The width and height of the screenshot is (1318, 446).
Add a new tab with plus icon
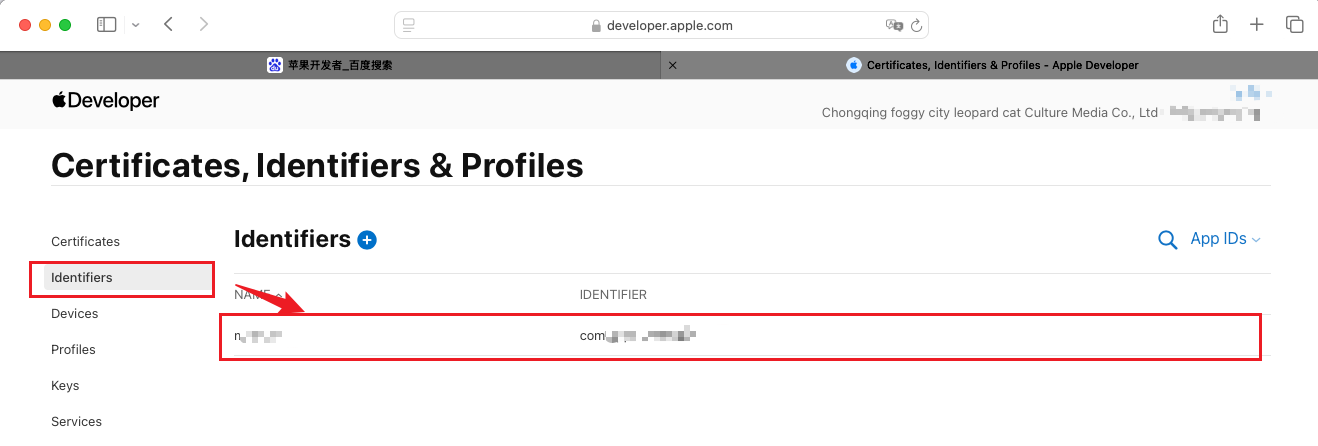[1257, 25]
